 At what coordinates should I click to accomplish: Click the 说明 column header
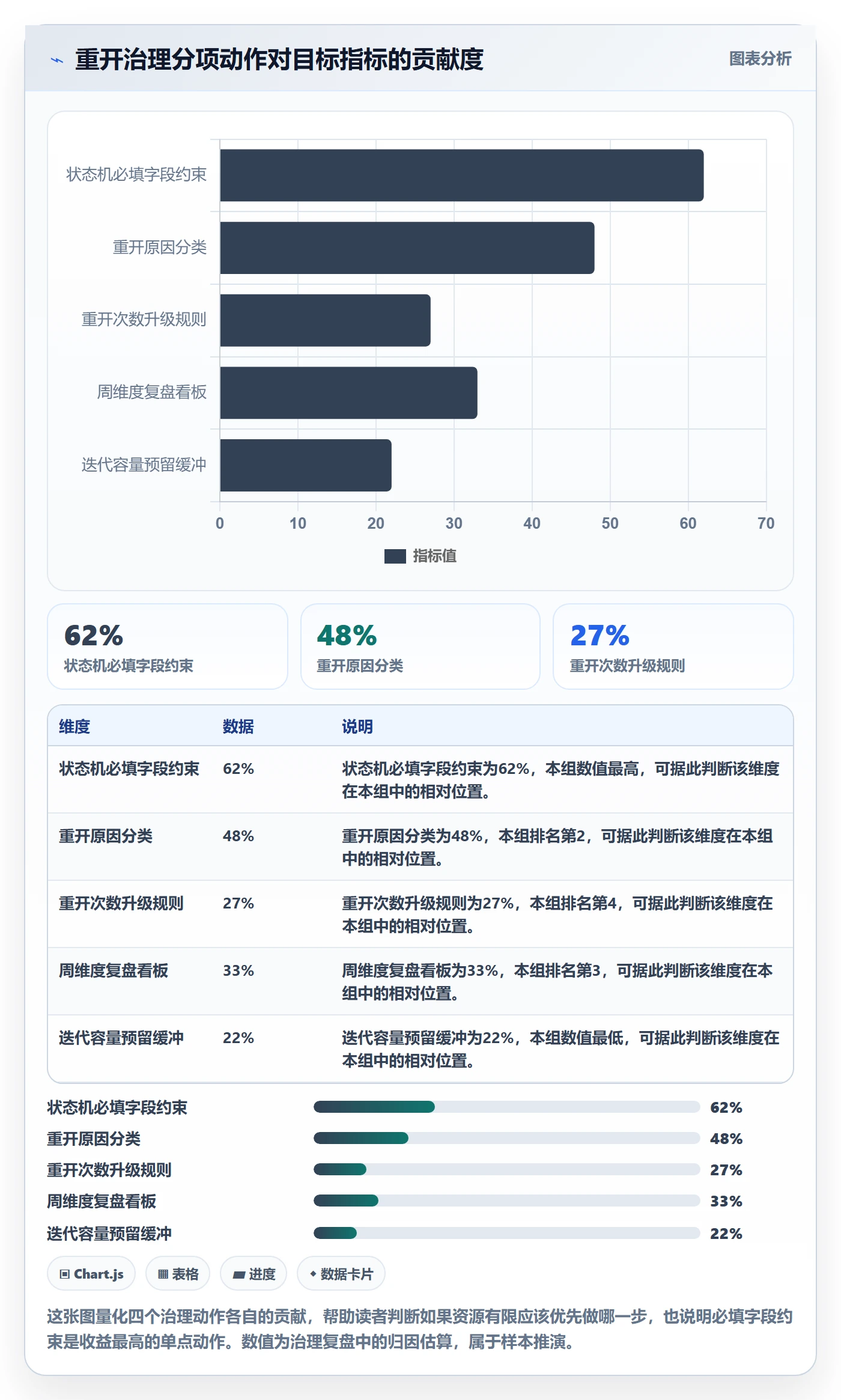(x=357, y=726)
